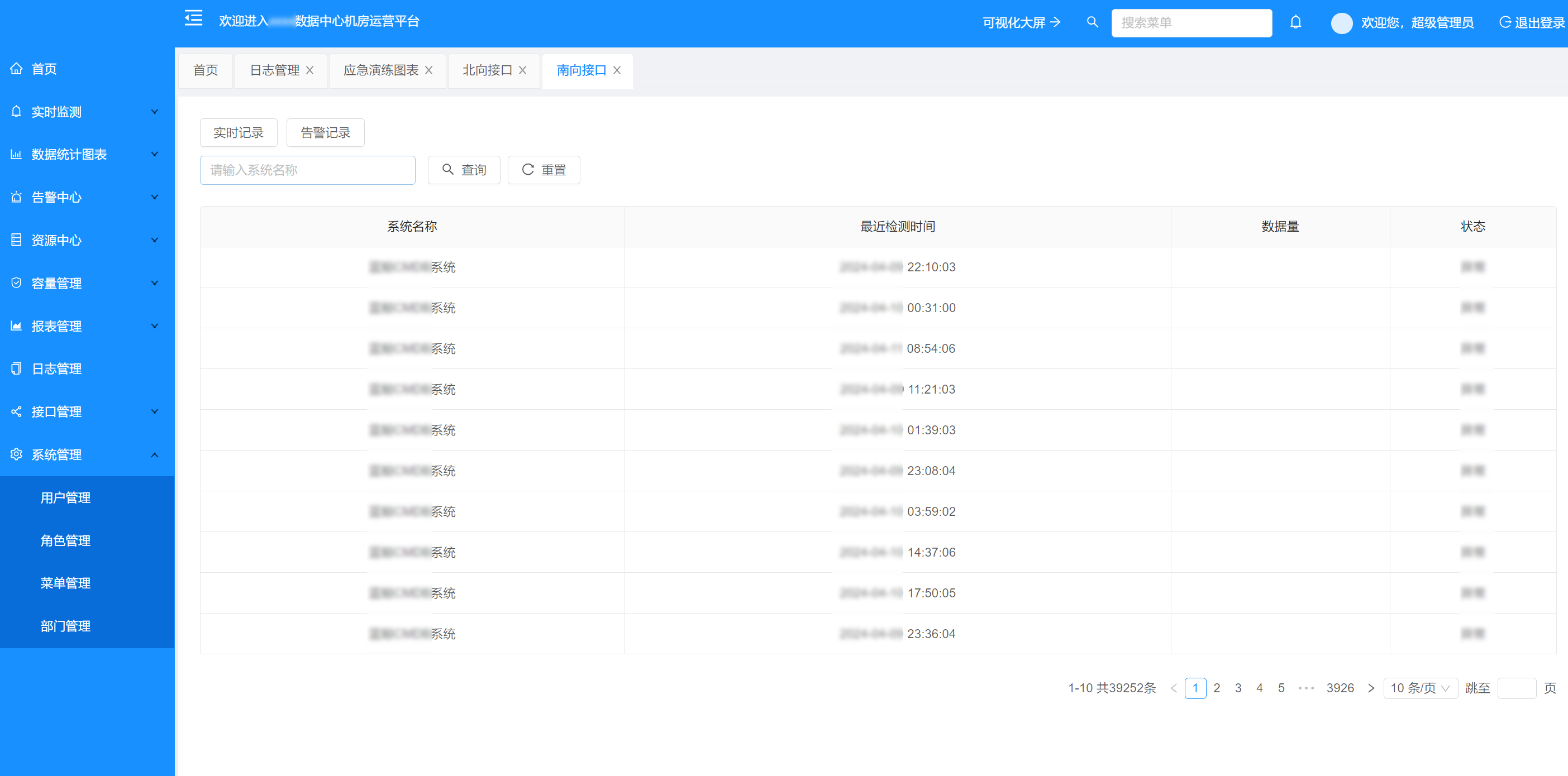This screenshot has height=776, width=1568.
Task: Open 用户管理 in the sidebar submenu
Action: pyautogui.click(x=66, y=497)
